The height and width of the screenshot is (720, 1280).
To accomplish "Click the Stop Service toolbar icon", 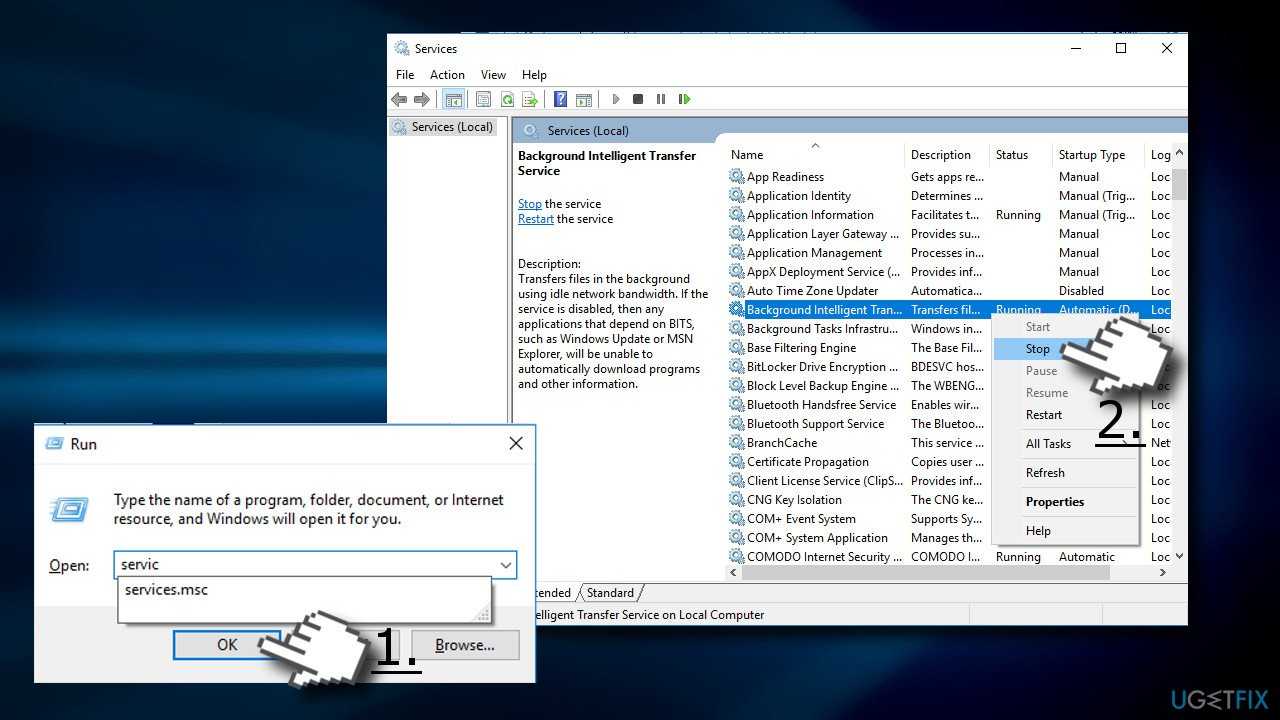I will (x=638, y=99).
